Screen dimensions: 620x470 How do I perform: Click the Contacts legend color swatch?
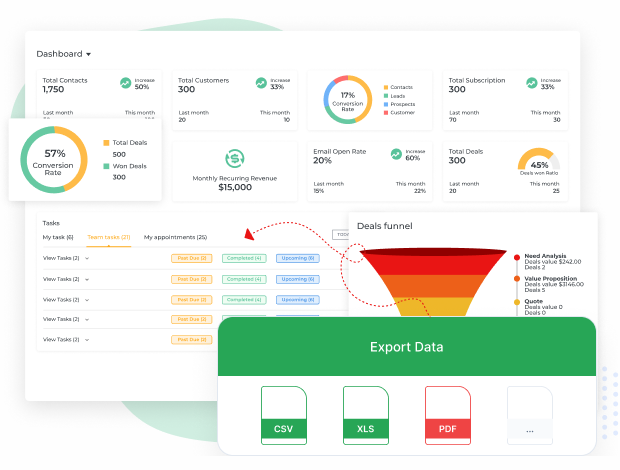[386, 87]
